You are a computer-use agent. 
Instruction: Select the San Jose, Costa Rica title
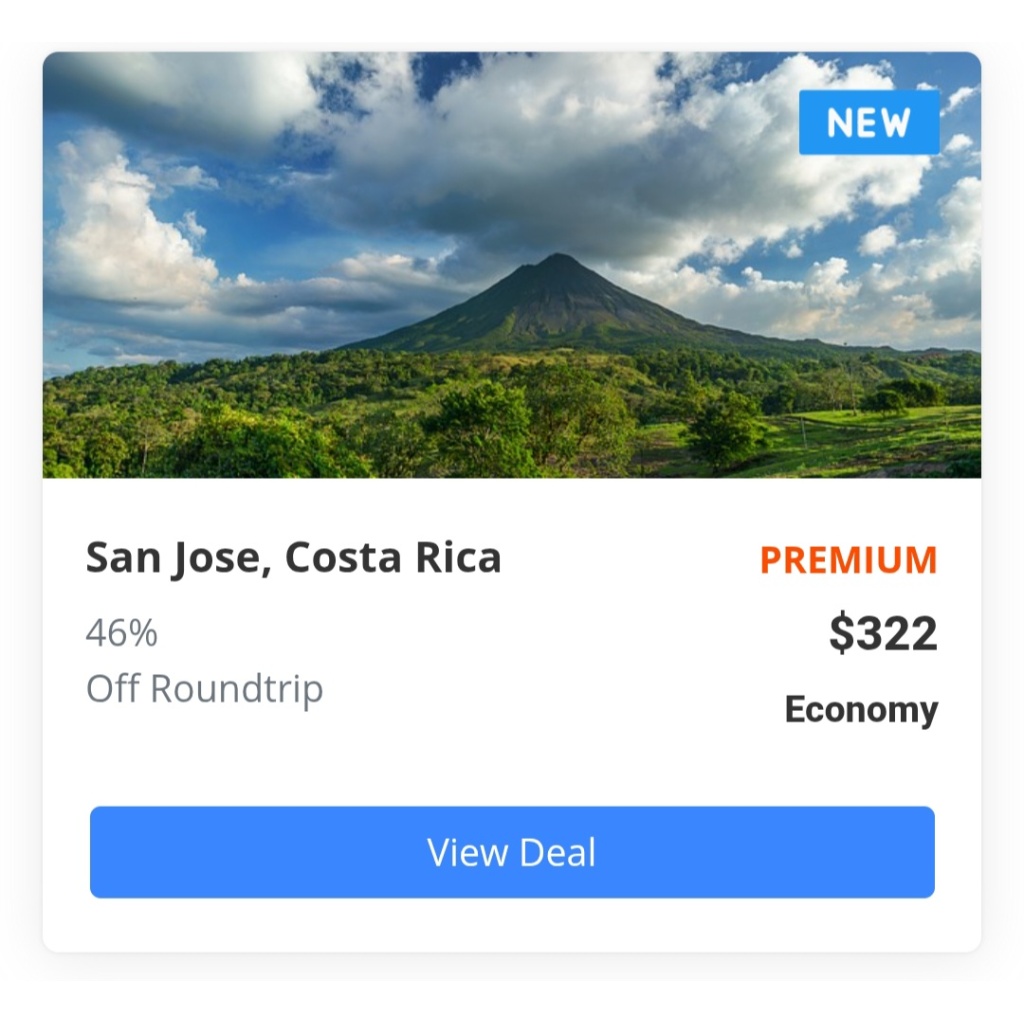tap(293, 558)
